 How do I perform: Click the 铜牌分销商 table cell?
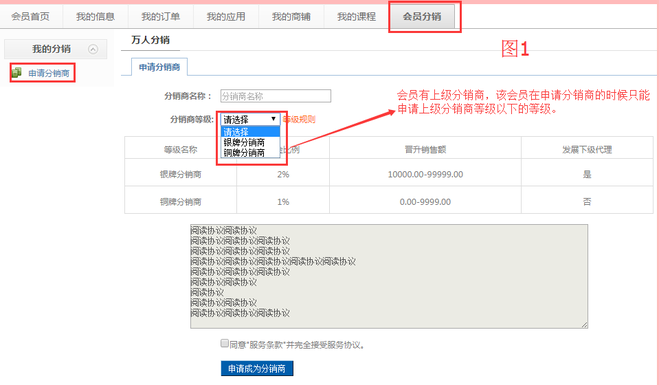click(x=180, y=202)
